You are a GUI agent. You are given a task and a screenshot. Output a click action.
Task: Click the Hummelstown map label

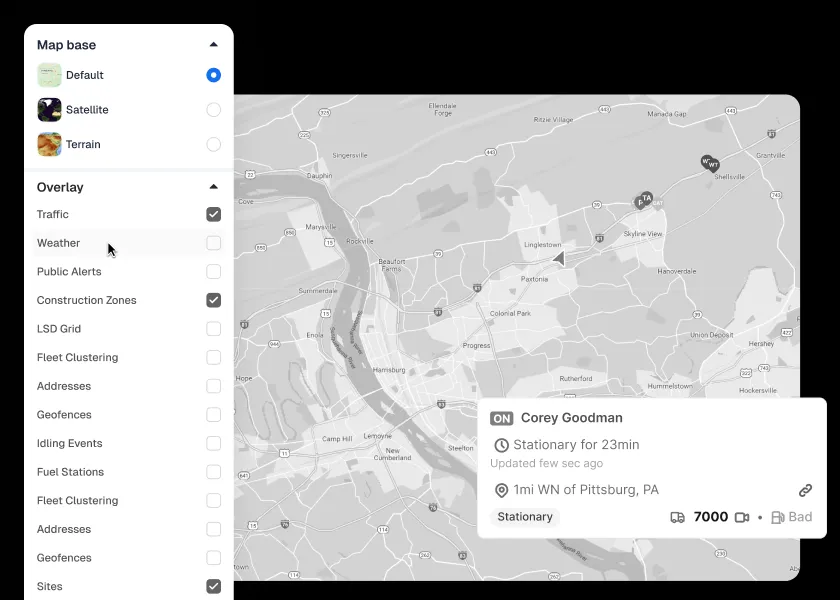coord(670,386)
